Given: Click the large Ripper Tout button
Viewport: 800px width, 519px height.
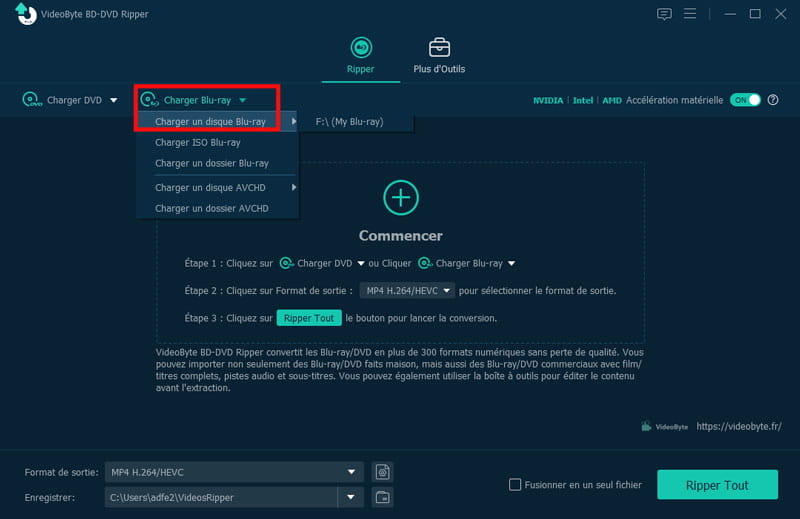Looking at the screenshot, I should pos(717,485).
